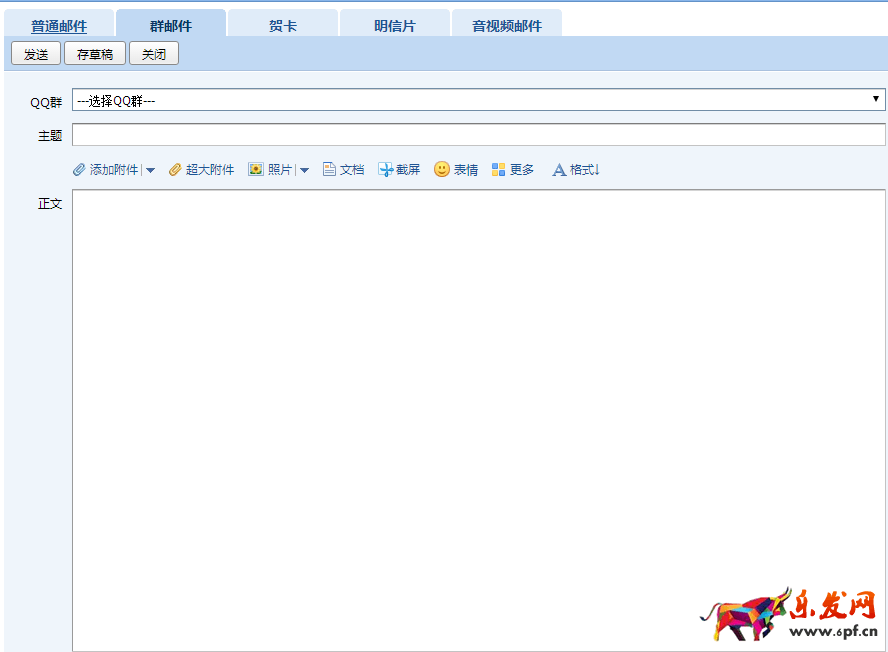The image size is (888, 652).
Task: Open the 选择QQ群 dropdown list
Action: pyautogui.click(x=478, y=100)
